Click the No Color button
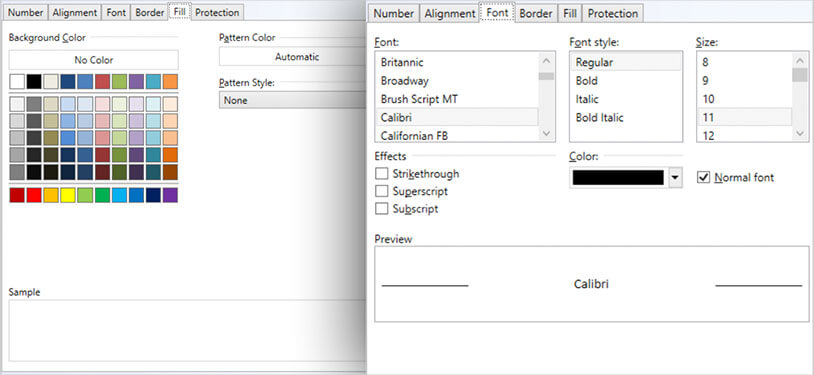This screenshot has width=814, height=375. pyautogui.click(x=93, y=60)
